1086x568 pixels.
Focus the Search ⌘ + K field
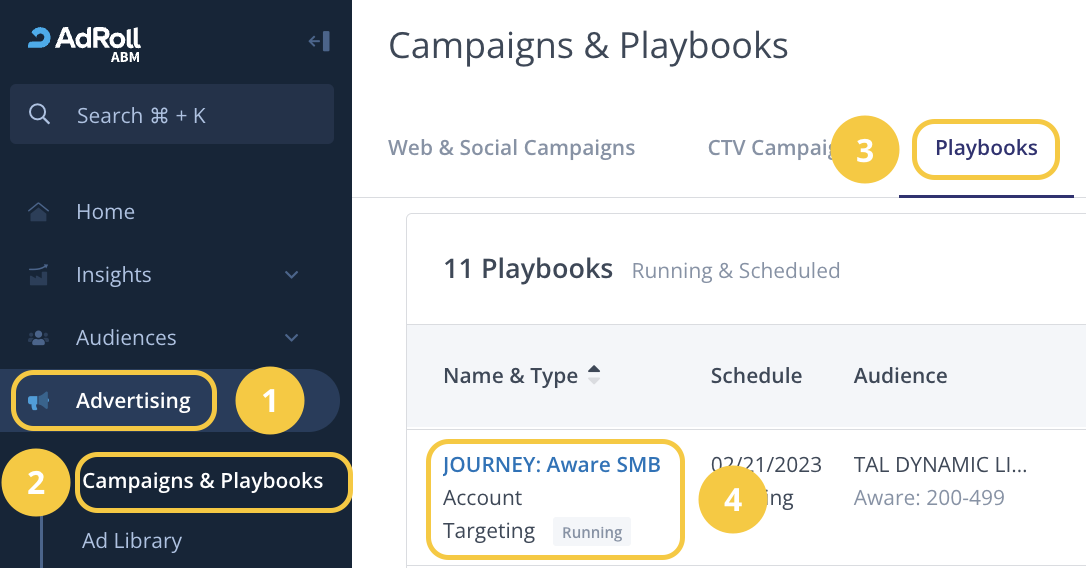tap(190, 115)
